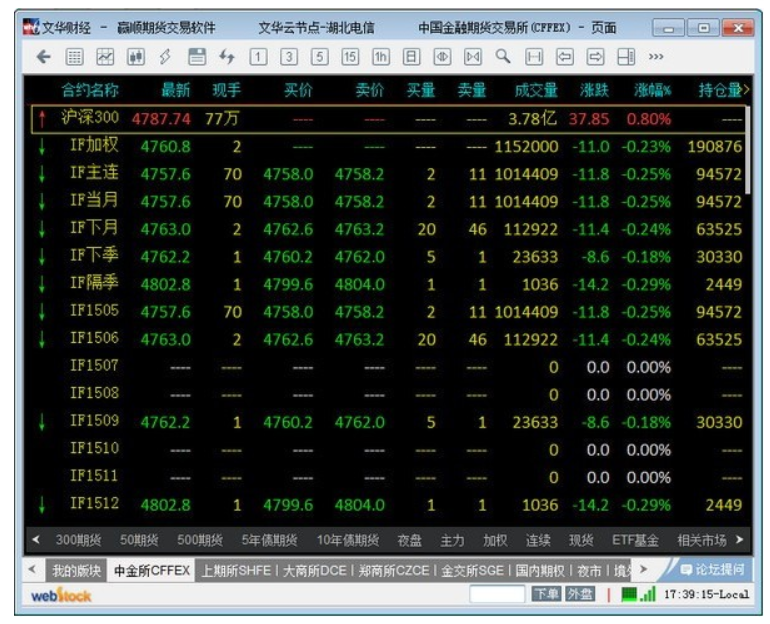This screenshot has width=770, height=624.
Task: Choose the 1h period toolbar button
Action: tap(380, 58)
